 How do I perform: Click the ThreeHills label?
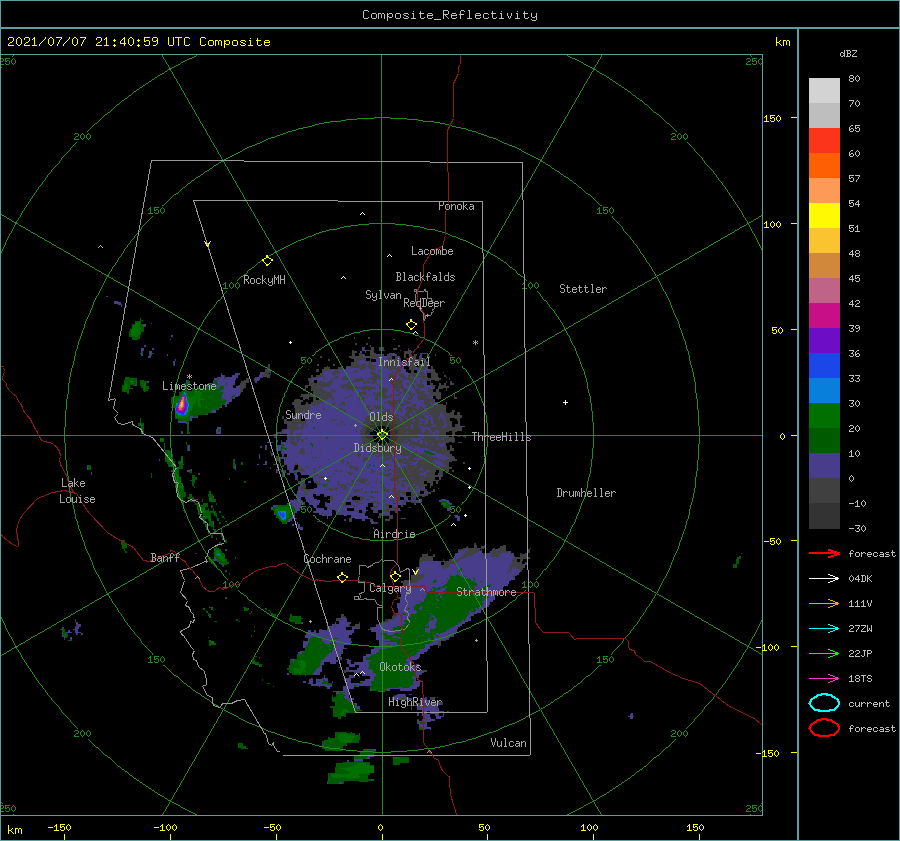502,437
